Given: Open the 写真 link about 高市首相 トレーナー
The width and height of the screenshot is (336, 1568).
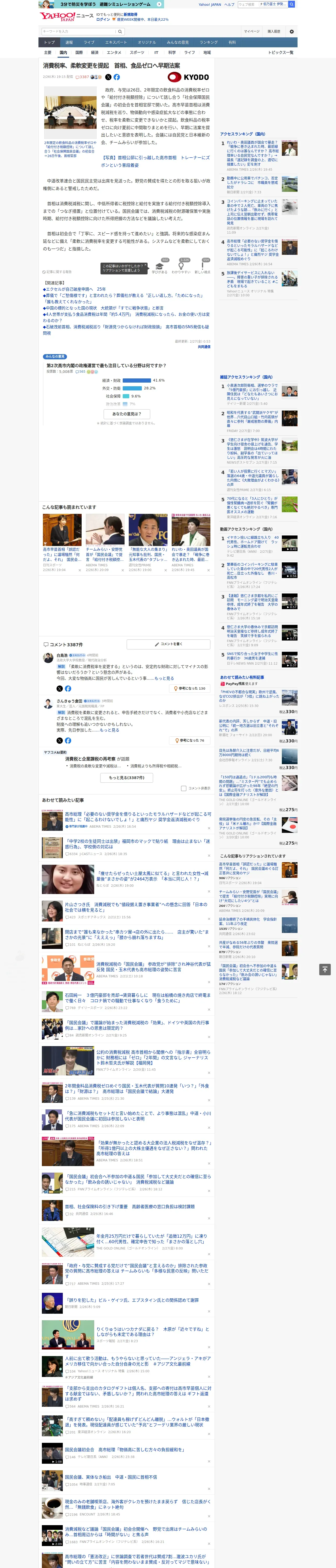Looking at the screenshot, I should pos(155,161).
